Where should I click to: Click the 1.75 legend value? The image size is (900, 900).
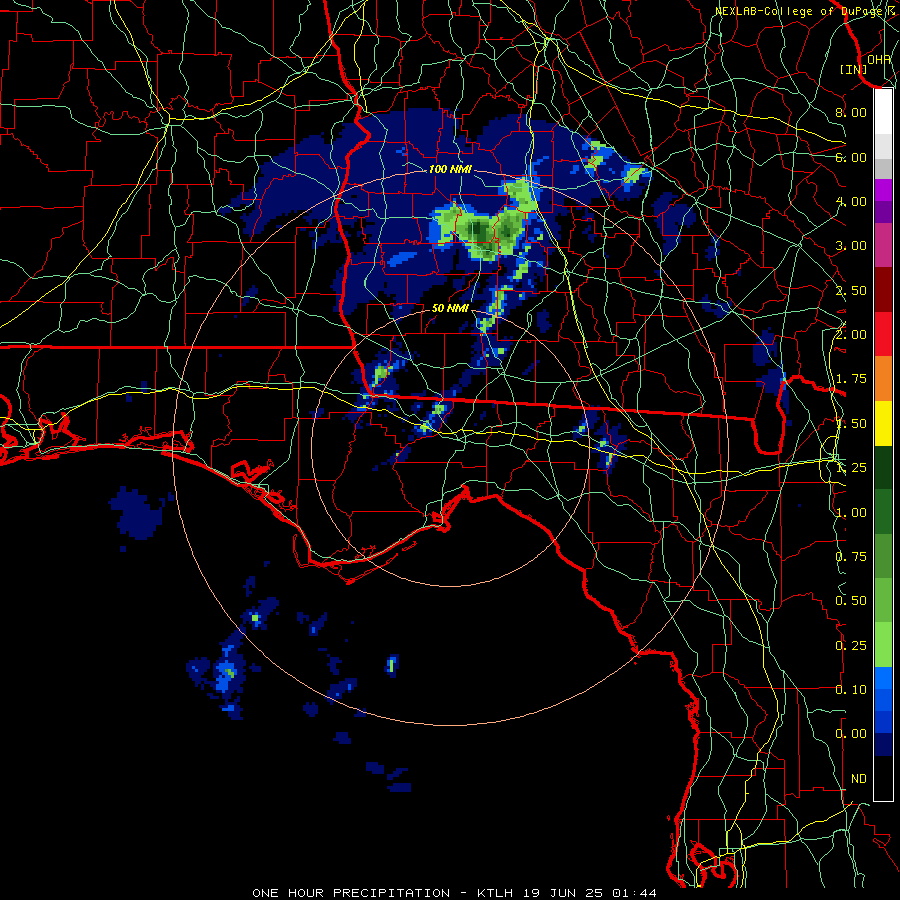tap(851, 379)
